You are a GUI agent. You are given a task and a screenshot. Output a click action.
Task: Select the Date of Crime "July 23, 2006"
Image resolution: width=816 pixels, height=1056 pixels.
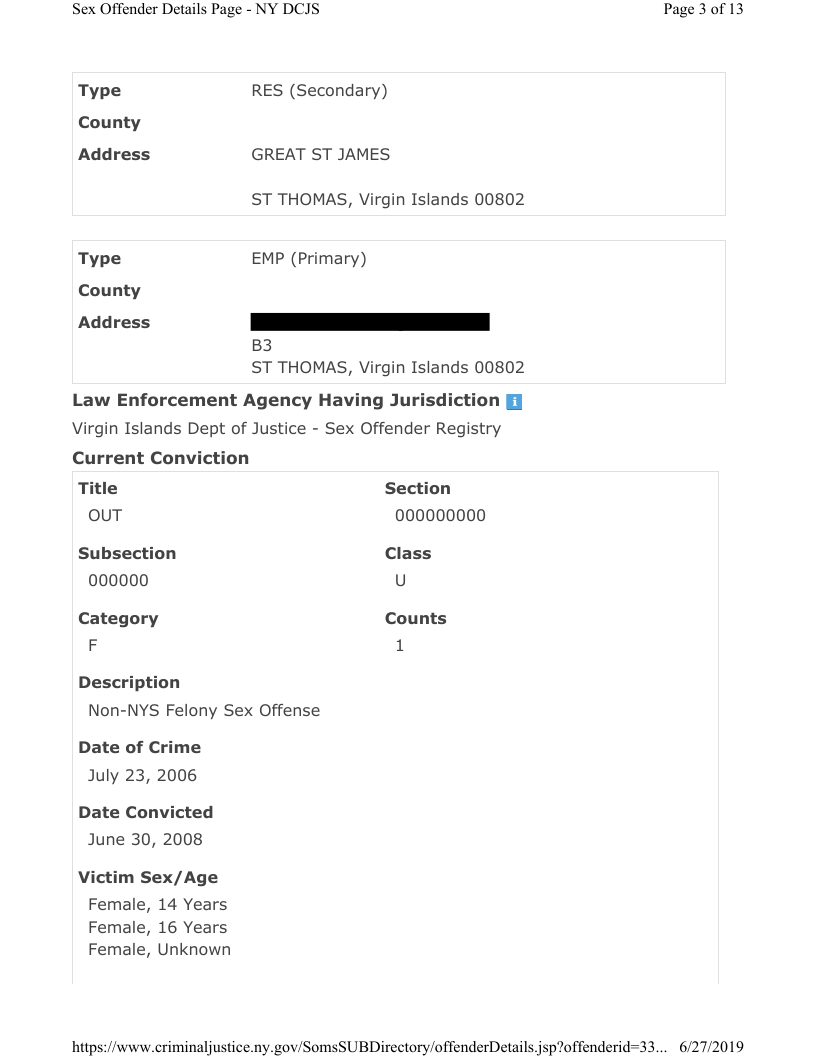[x=143, y=775]
